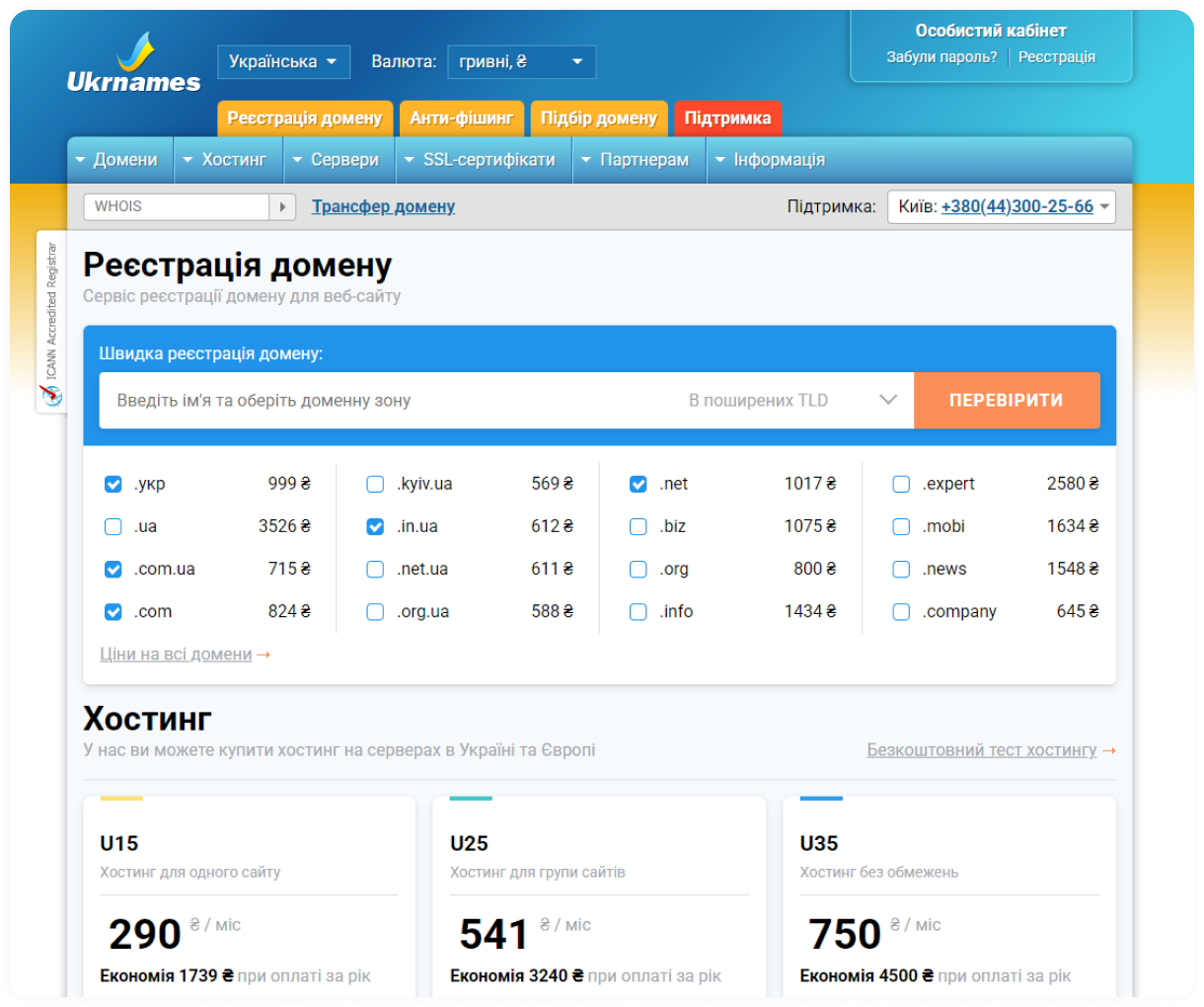
Task: Enable the .info checkbox
Action: click(x=639, y=611)
